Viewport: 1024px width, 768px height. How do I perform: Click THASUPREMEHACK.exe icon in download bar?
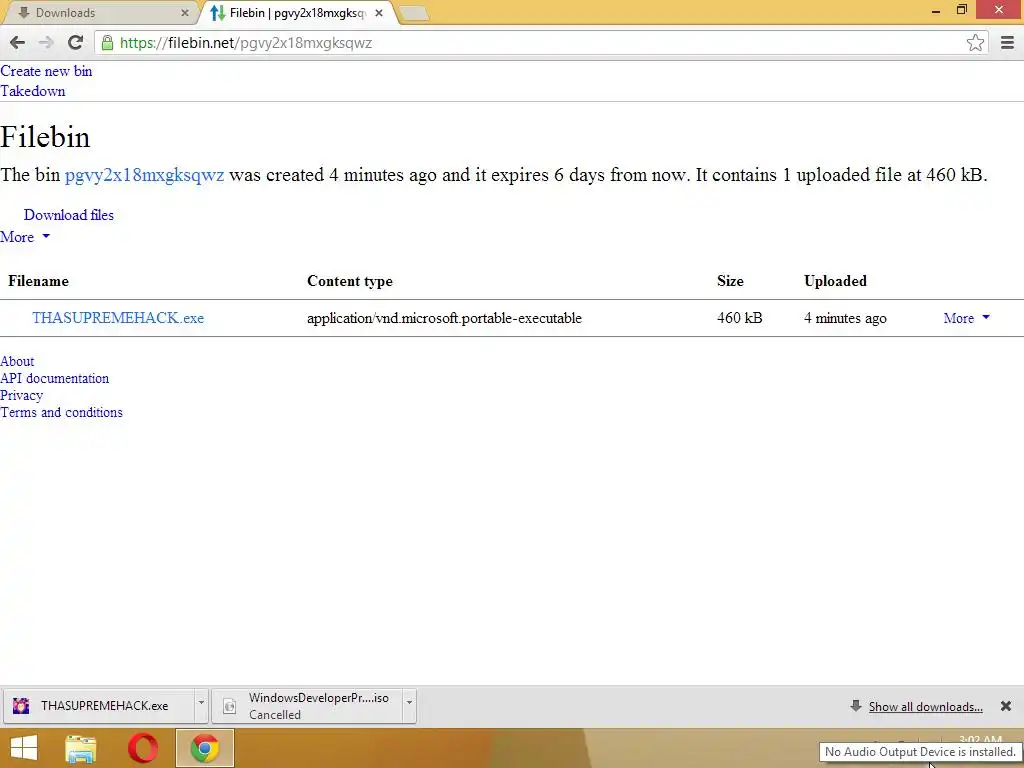tap(21, 706)
